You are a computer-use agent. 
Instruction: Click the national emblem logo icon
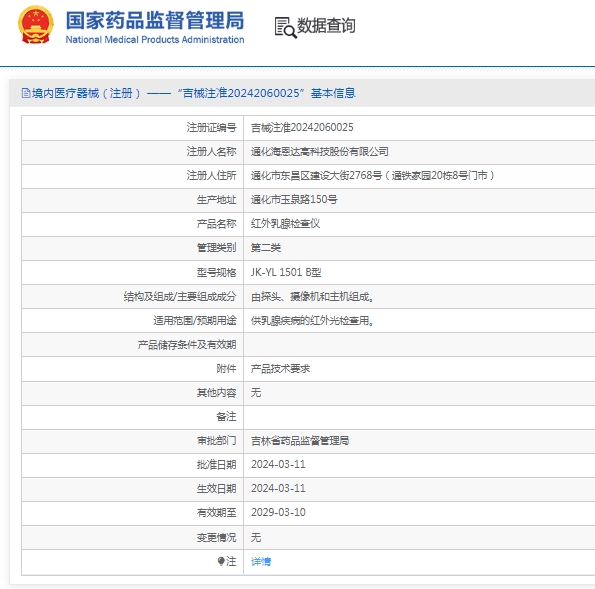pos(36,25)
